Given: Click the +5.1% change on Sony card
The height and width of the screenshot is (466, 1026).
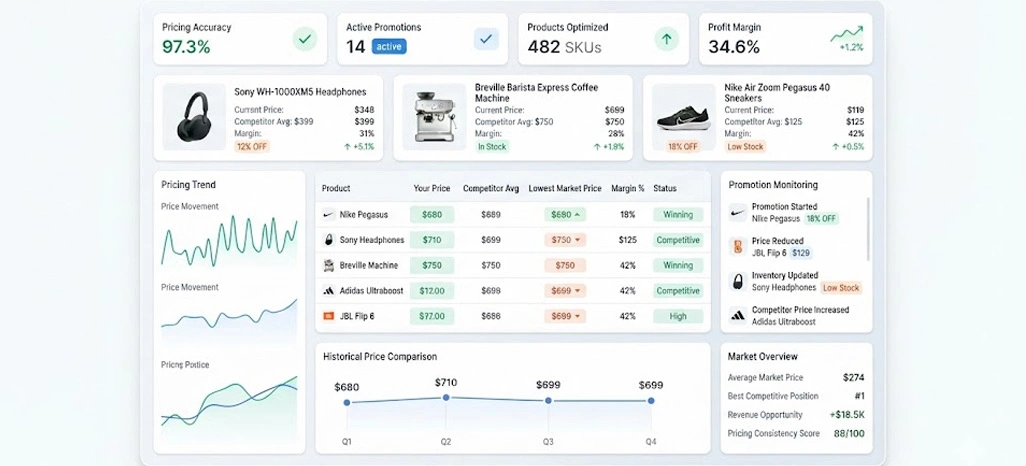Looking at the screenshot, I should pos(359,147).
